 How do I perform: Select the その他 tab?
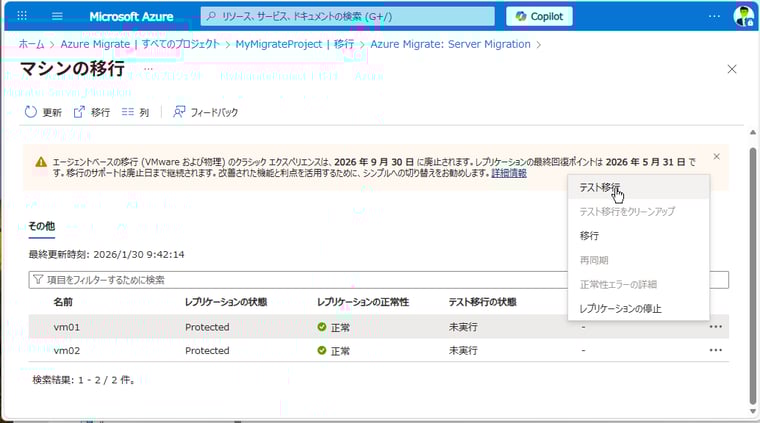tap(42, 226)
